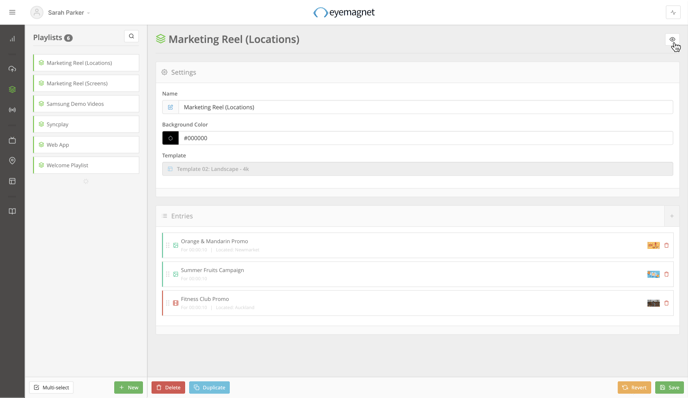
Task: Select Syncplay playlist
Action: tap(86, 124)
